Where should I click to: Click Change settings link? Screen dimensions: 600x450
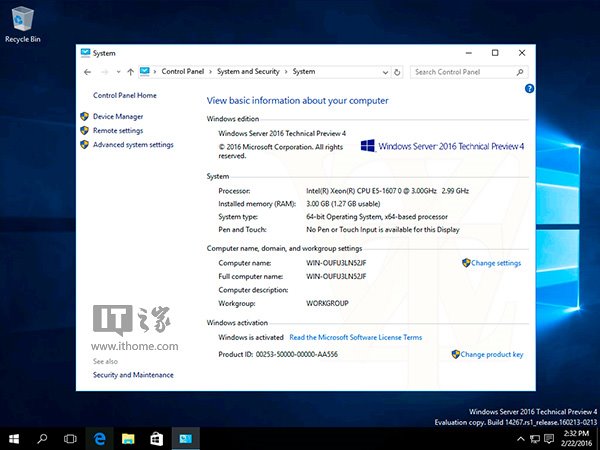click(x=496, y=263)
